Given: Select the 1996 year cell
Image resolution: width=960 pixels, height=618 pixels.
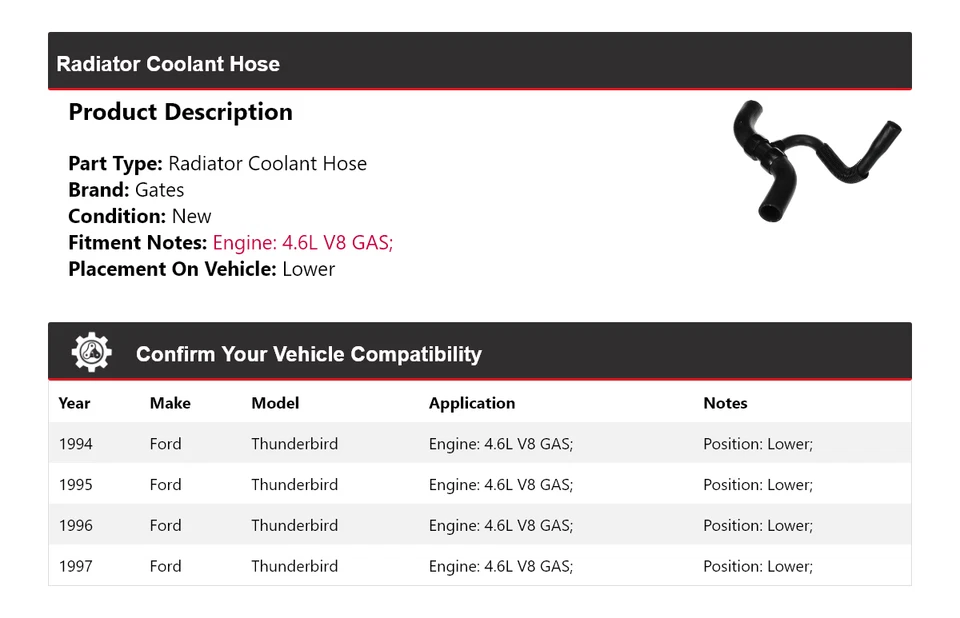Looking at the screenshot, I should click(75, 526).
